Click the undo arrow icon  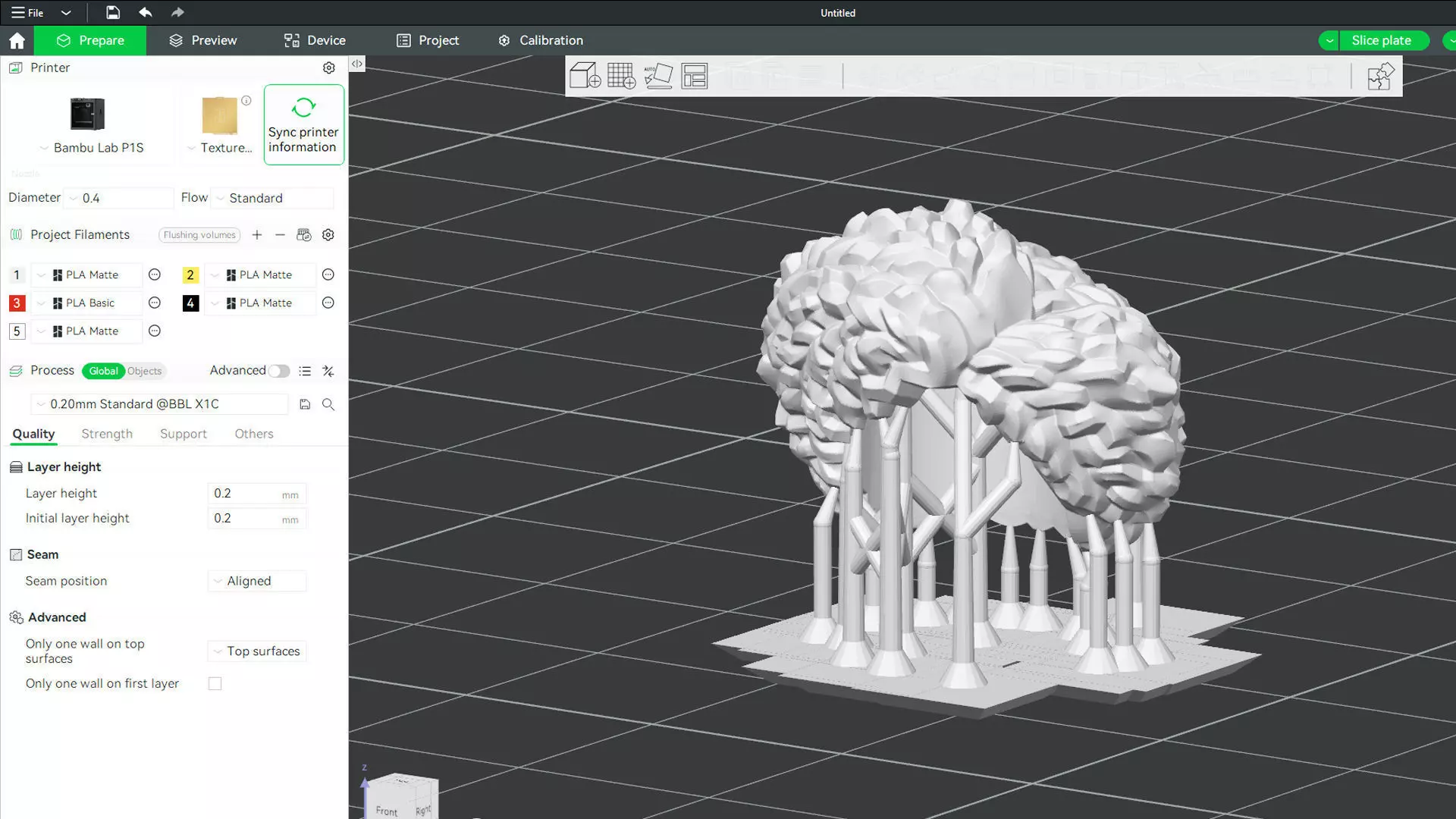(145, 12)
